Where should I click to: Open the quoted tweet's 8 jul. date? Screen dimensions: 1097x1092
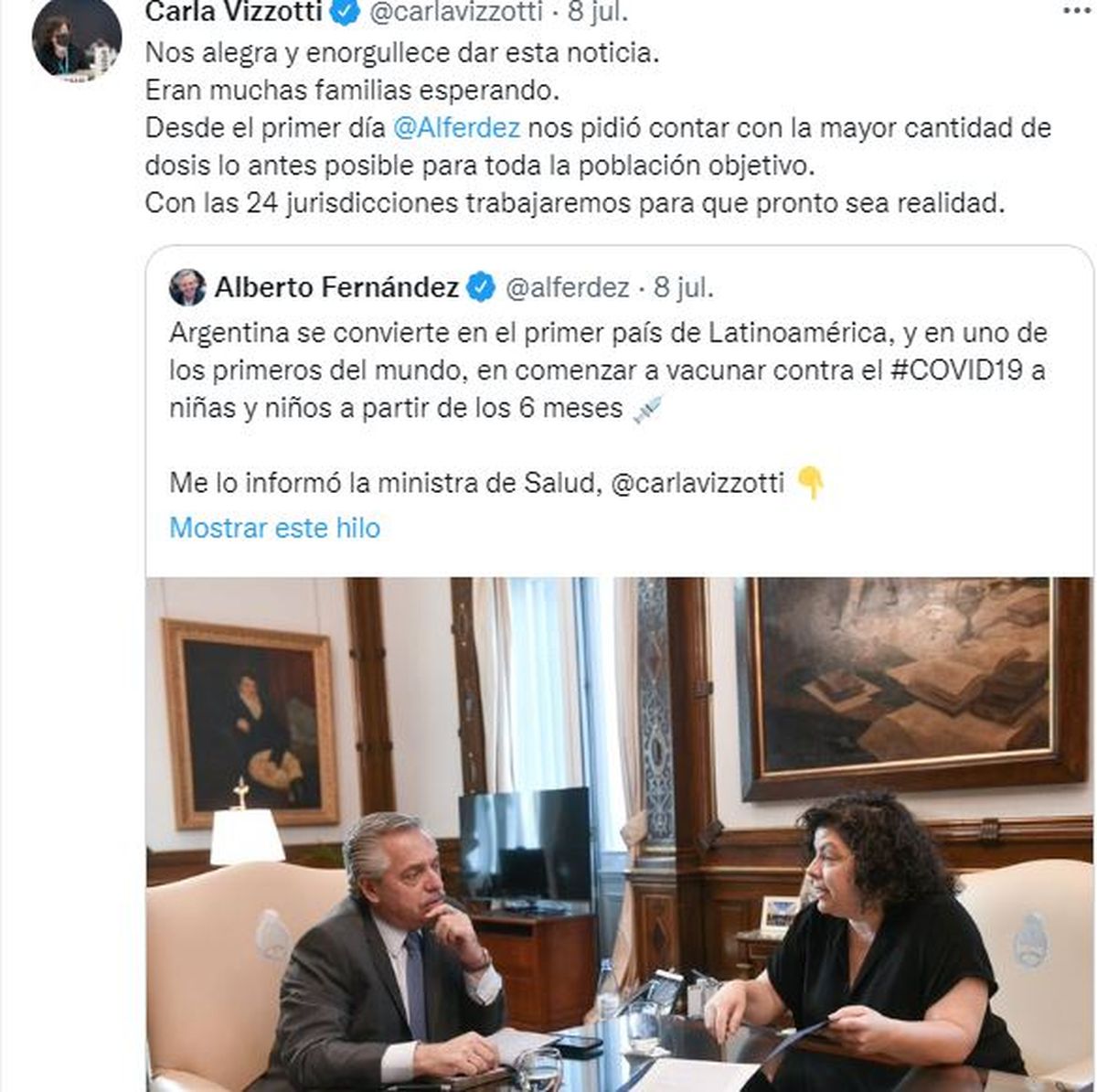(x=683, y=288)
